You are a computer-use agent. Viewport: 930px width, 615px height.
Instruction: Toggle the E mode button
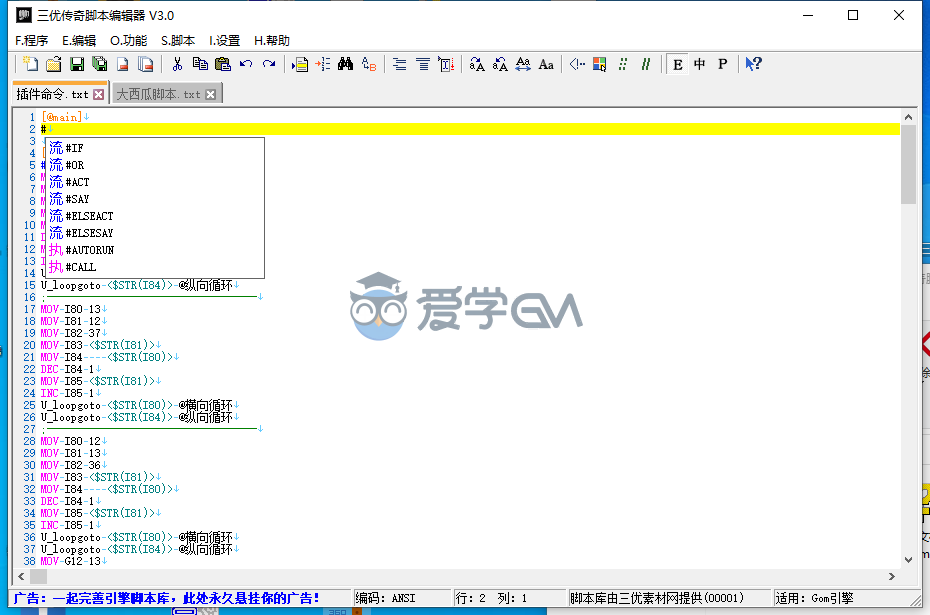[x=677, y=64]
